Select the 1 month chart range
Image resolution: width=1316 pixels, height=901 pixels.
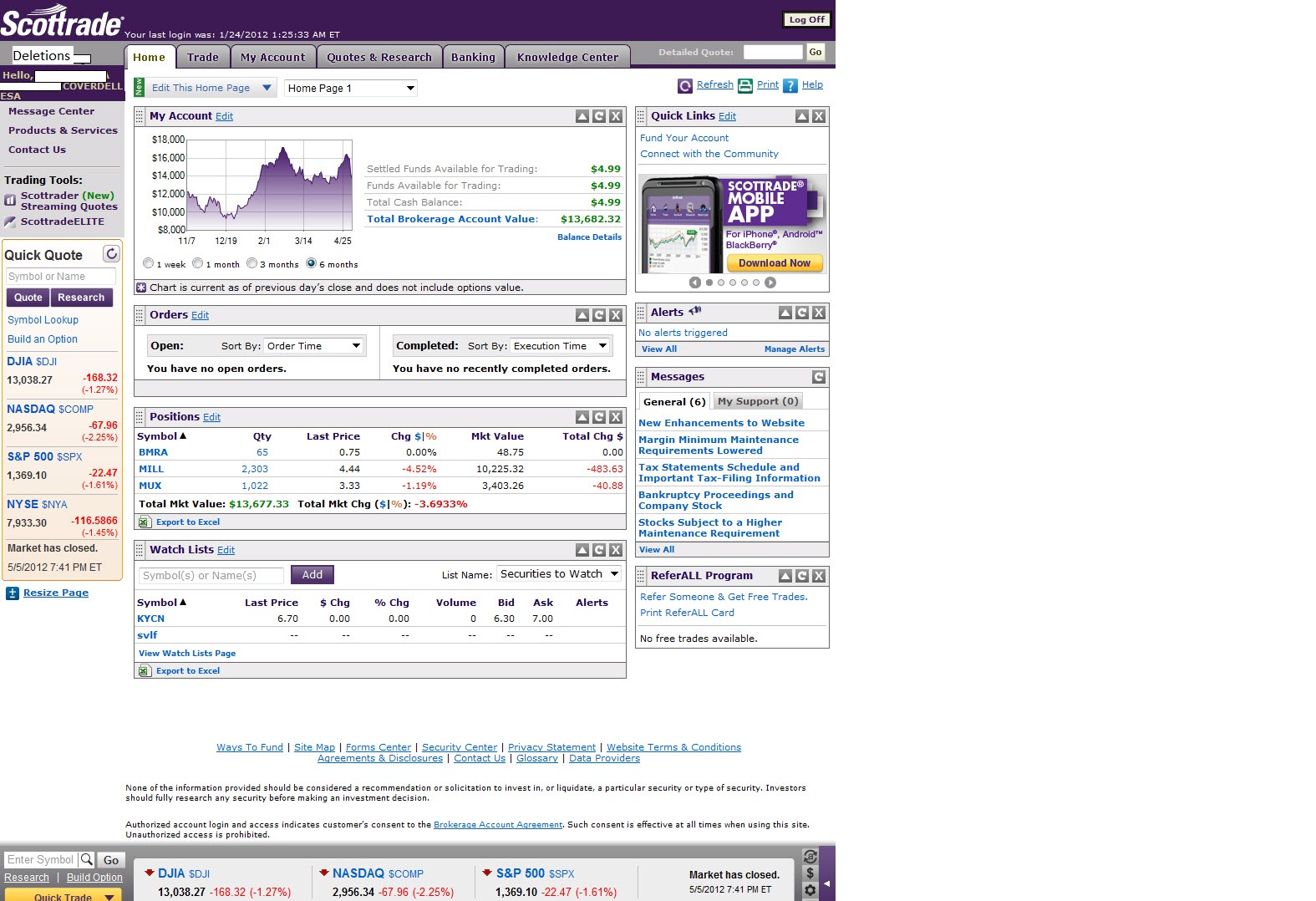point(198,263)
